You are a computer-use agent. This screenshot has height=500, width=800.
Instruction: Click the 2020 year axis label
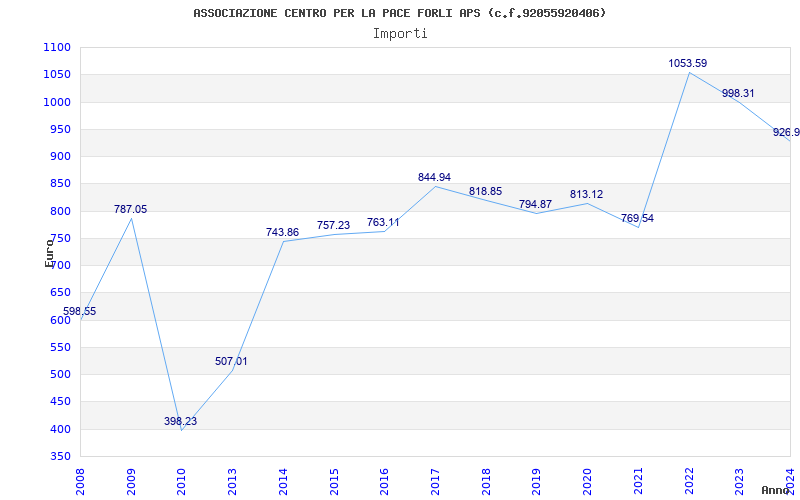pos(587,482)
